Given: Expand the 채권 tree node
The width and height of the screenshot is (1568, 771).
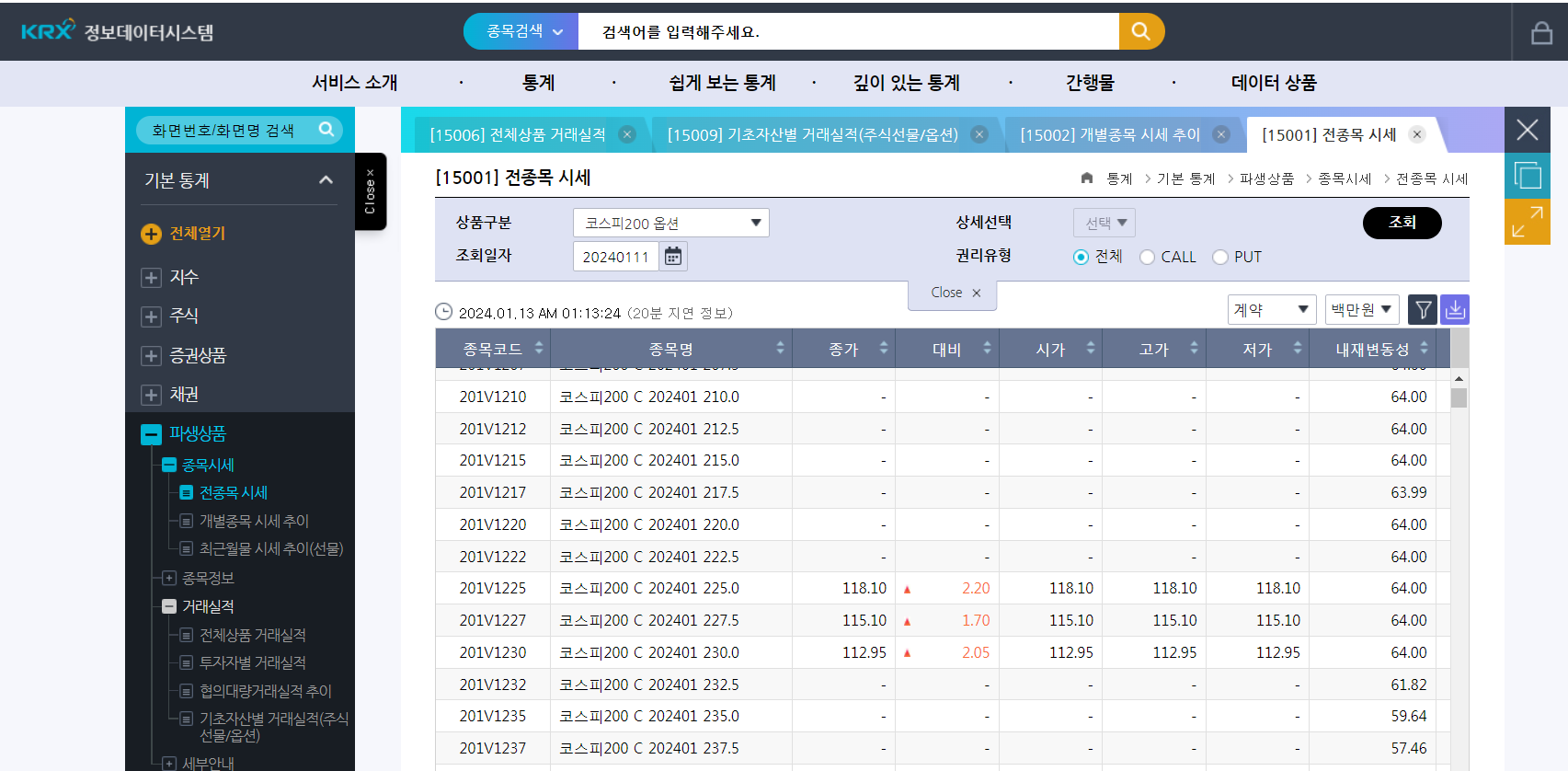Looking at the screenshot, I should (x=152, y=395).
